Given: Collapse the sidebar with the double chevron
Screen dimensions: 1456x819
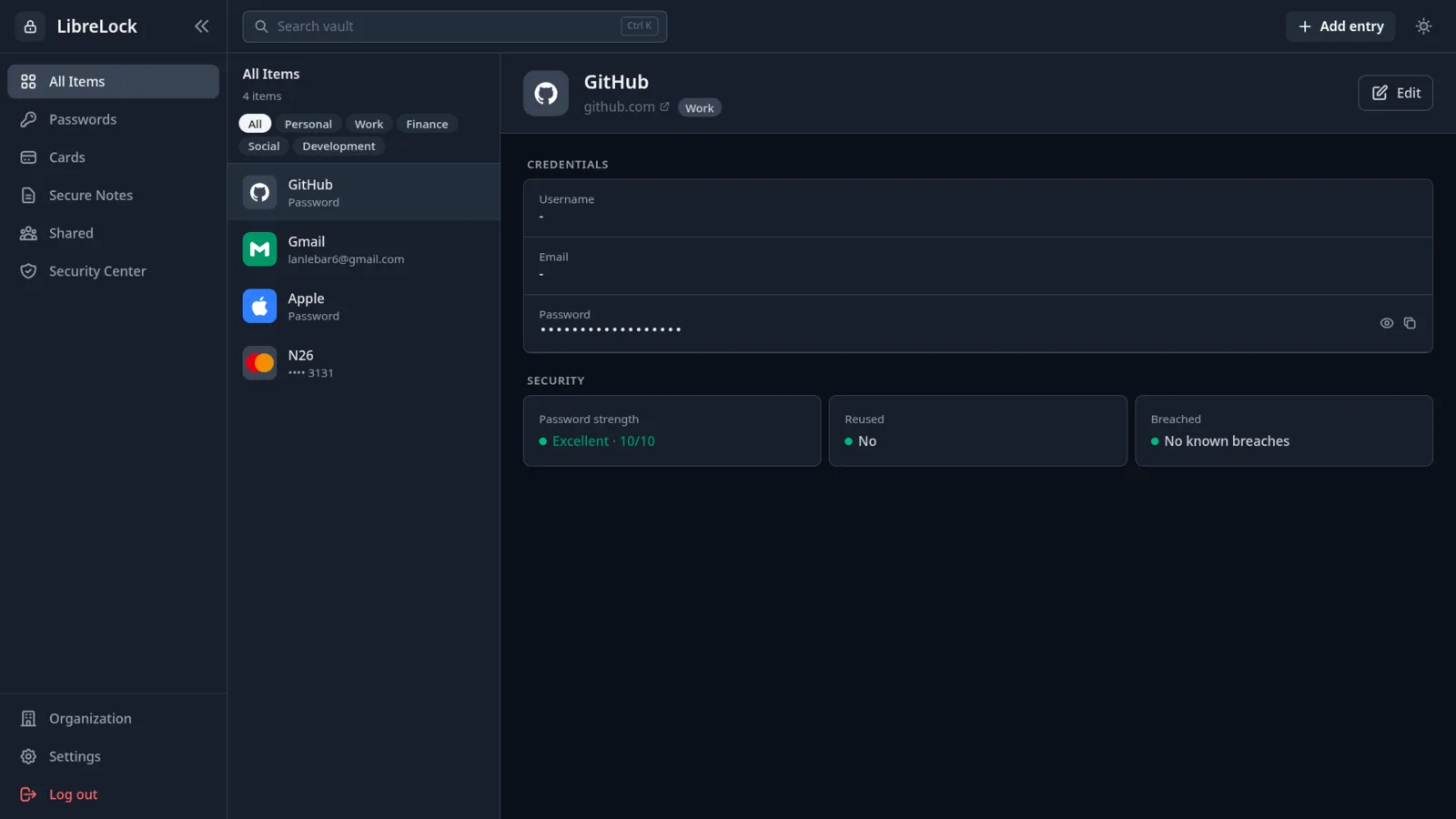Looking at the screenshot, I should 201,26.
